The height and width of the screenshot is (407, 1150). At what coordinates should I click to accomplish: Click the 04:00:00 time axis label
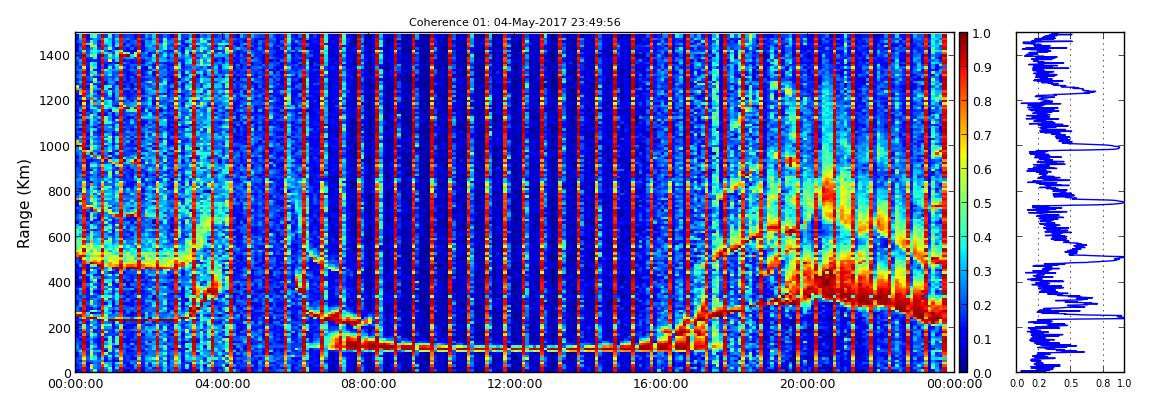coord(220,384)
